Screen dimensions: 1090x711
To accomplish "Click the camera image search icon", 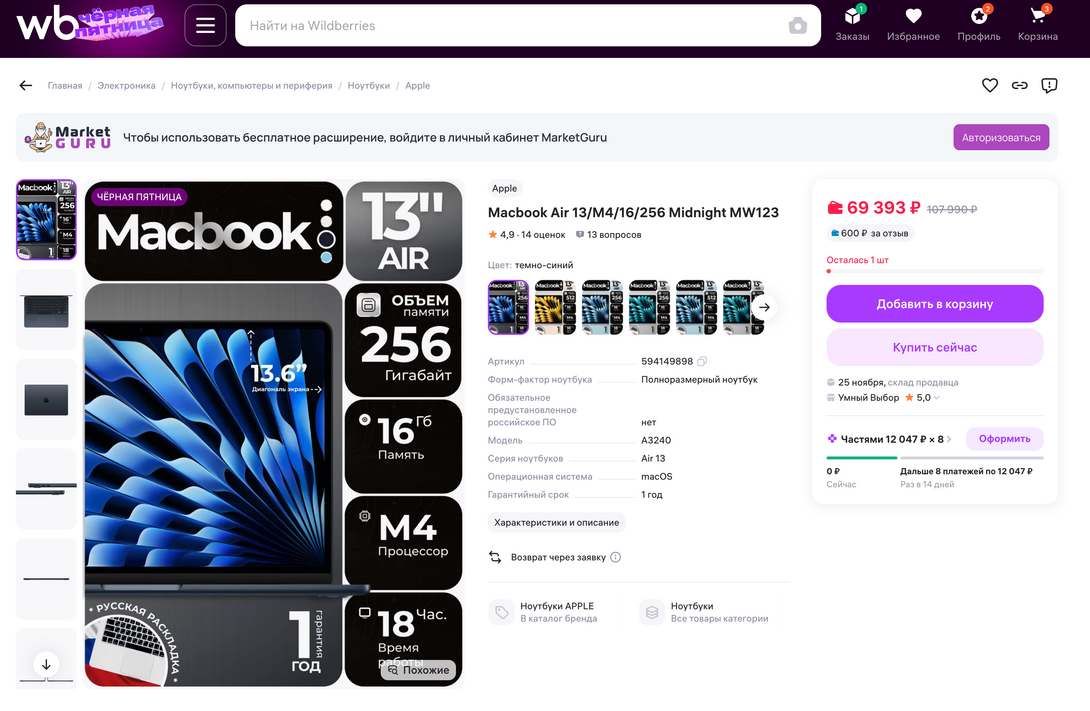I will 797,26.
